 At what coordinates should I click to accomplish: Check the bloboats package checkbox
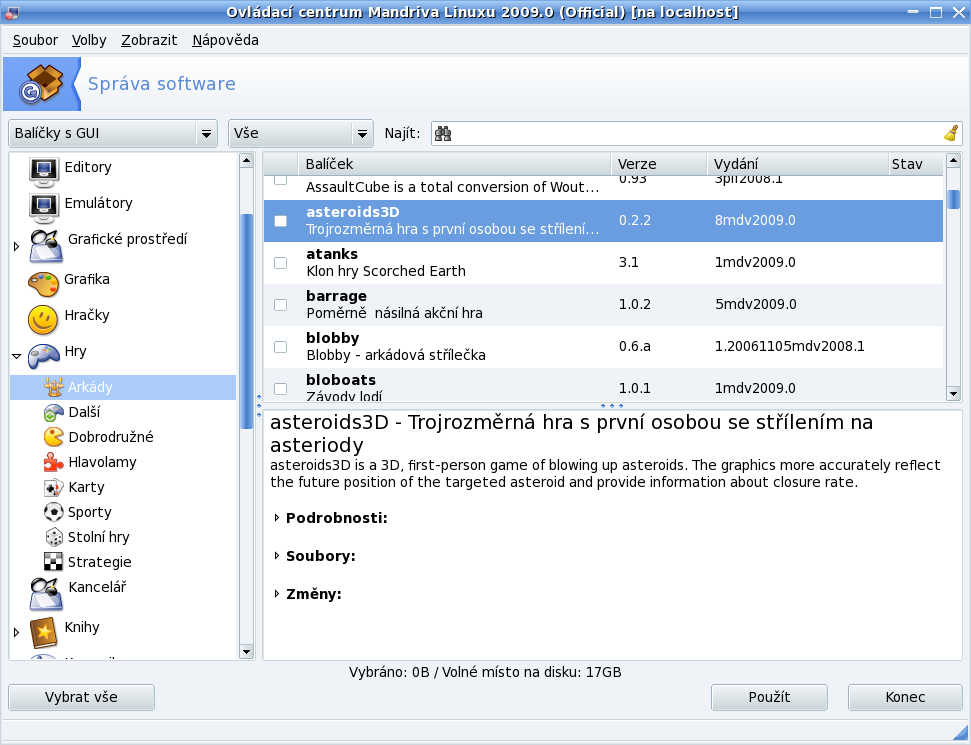click(281, 389)
